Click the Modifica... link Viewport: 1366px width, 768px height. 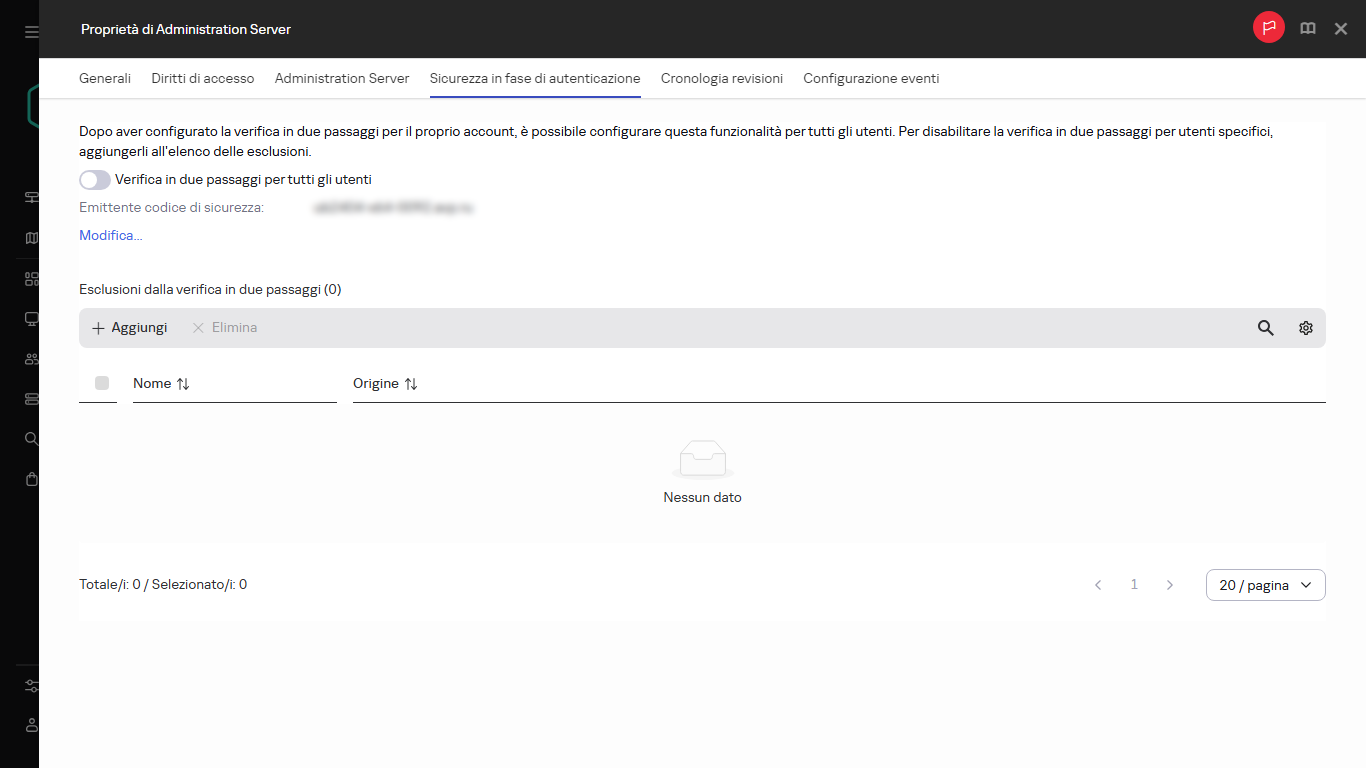click(x=110, y=235)
